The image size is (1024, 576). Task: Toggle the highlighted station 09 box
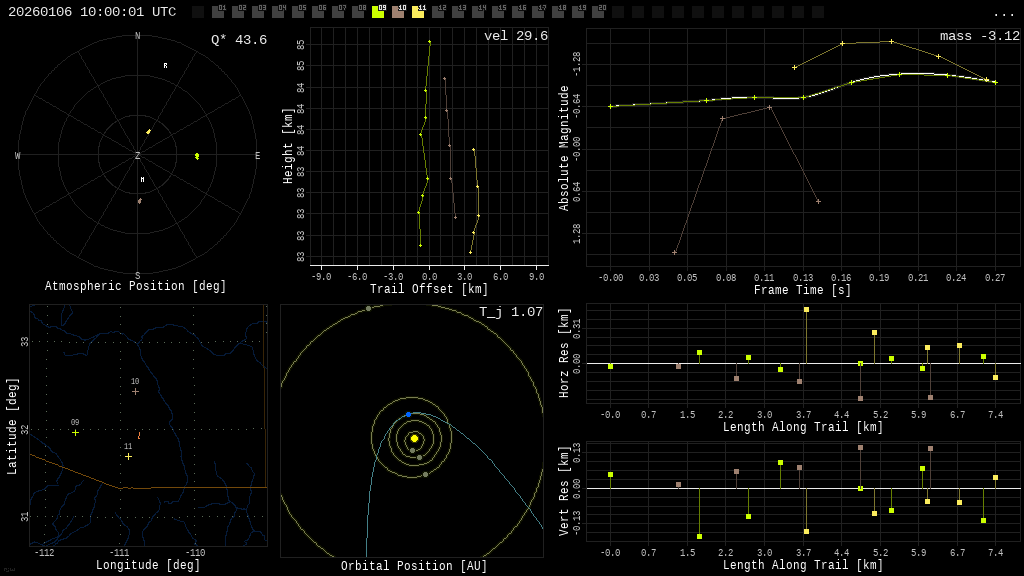point(378,12)
